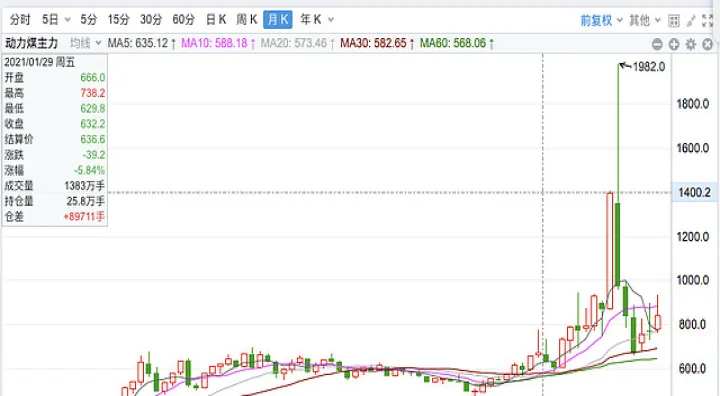Screen dimensions: 720x396
Task: Click the 1200.0 price axis label
Action: [693, 237]
